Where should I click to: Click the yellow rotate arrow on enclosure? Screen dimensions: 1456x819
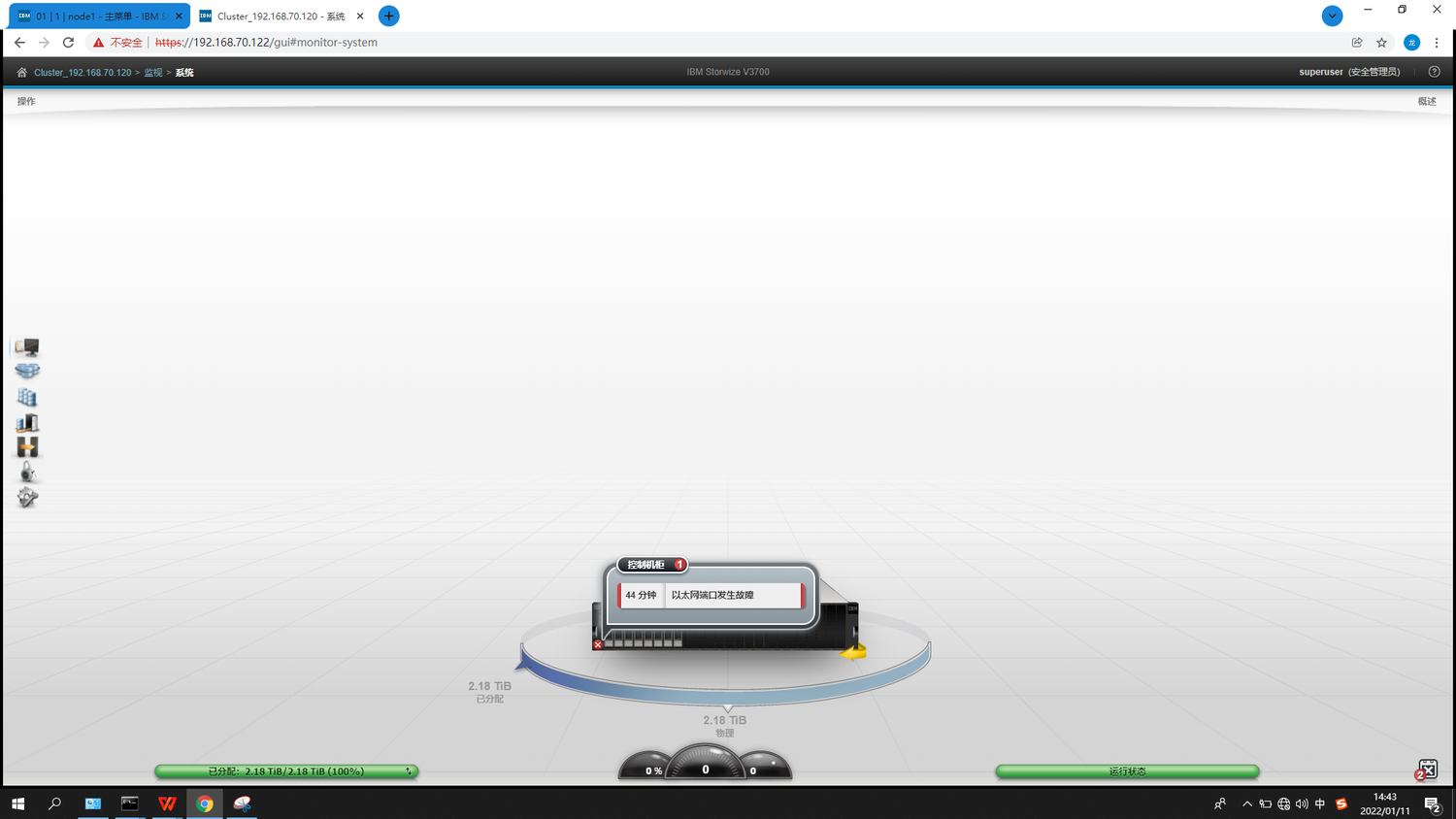pos(853,652)
